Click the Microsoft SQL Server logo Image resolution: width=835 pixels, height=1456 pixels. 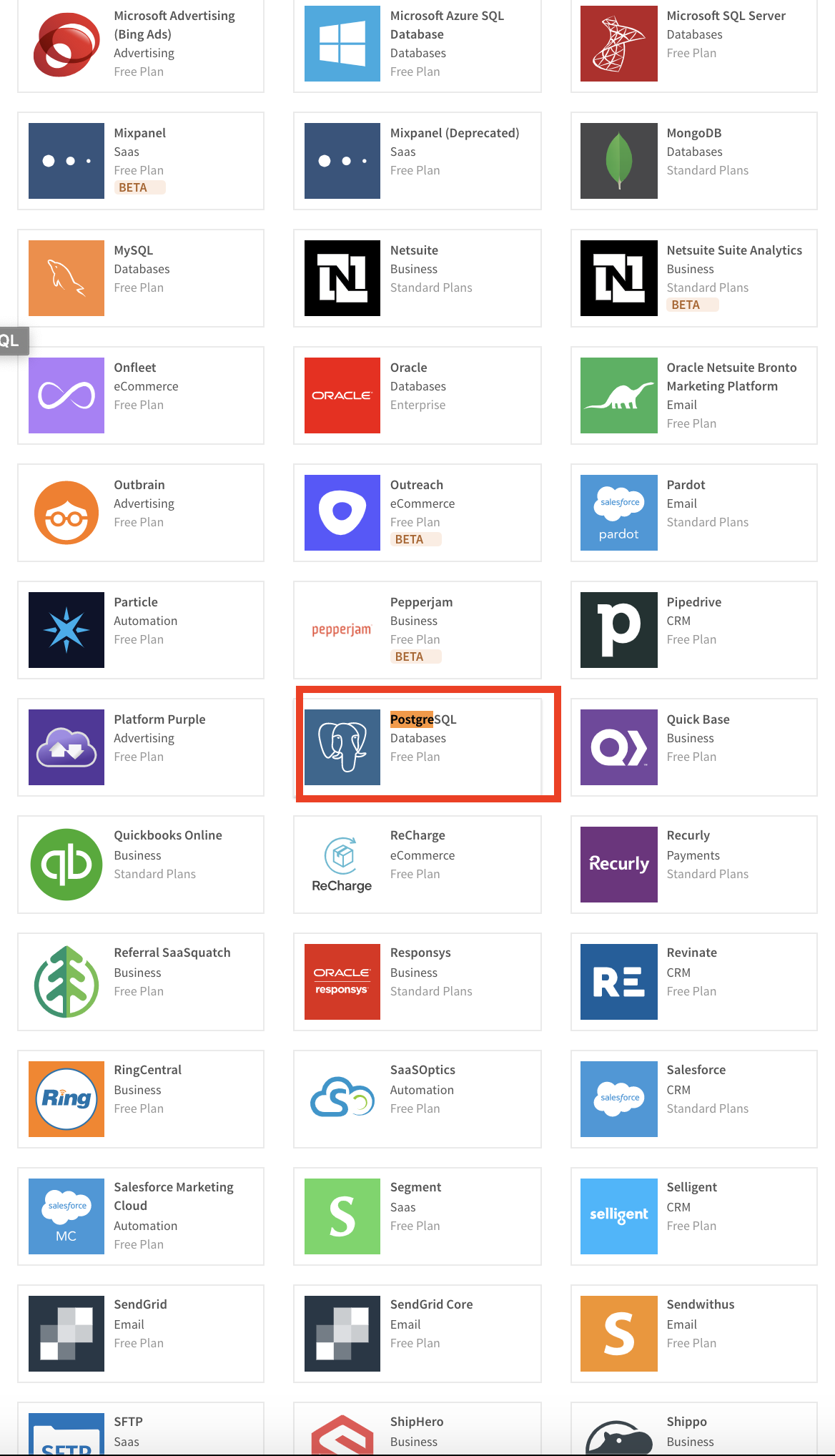click(619, 44)
